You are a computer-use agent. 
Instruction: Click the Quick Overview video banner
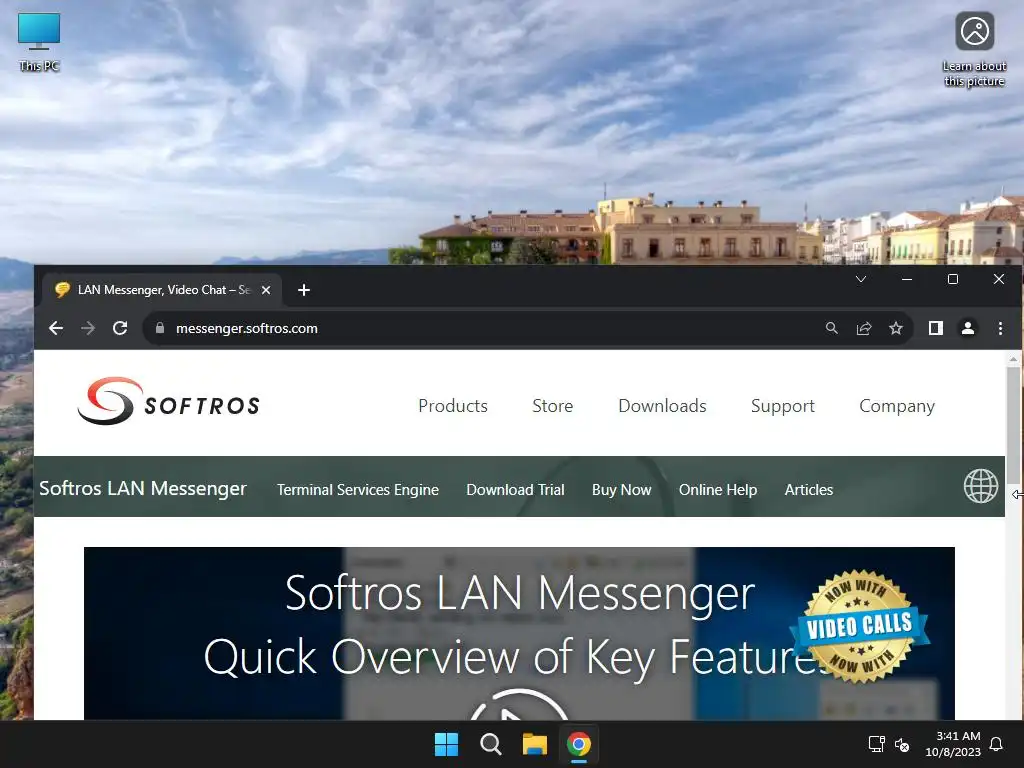(x=519, y=633)
